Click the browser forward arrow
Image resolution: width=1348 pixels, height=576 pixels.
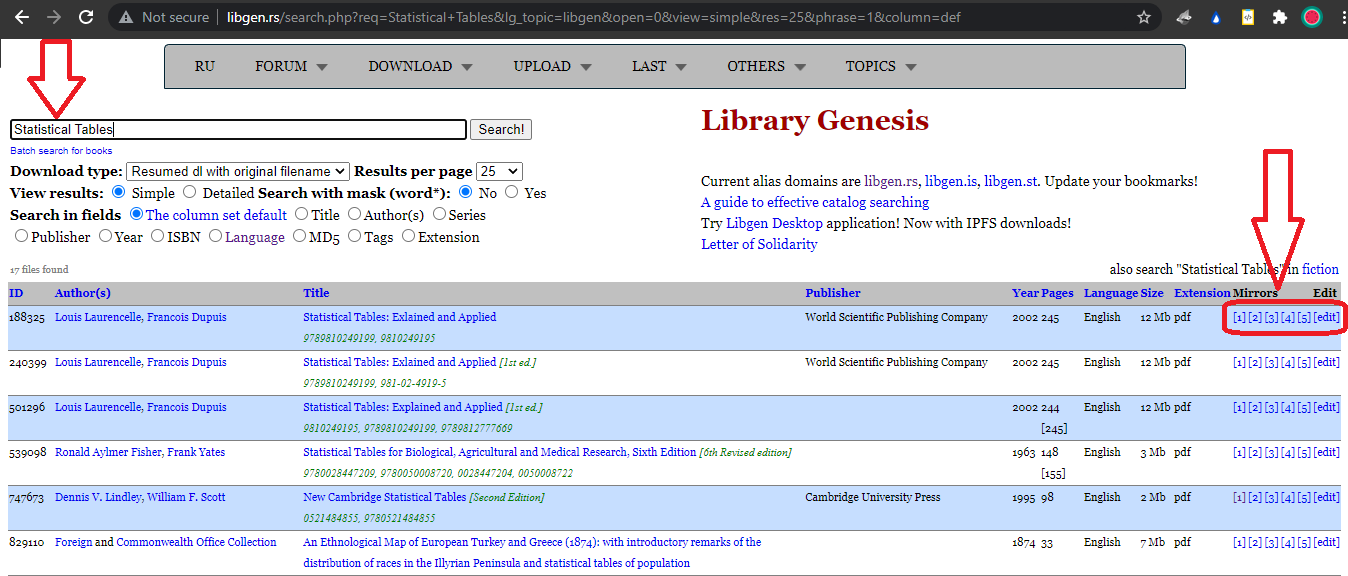[54, 17]
